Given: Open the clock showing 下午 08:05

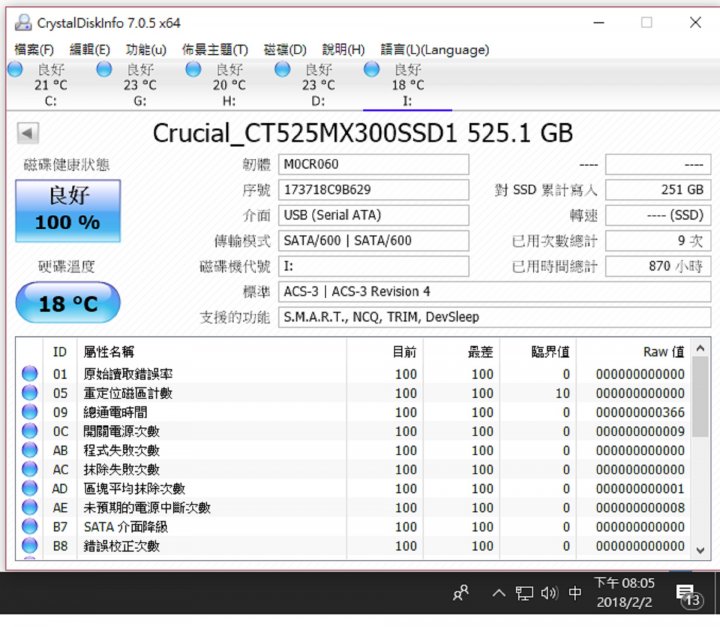Looking at the screenshot, I should pyautogui.click(x=624, y=593).
